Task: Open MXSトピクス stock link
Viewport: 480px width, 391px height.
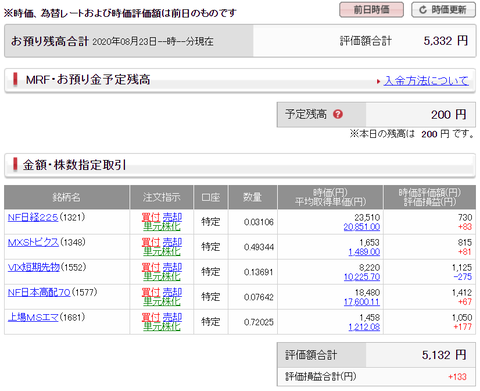Action: (x=33, y=242)
